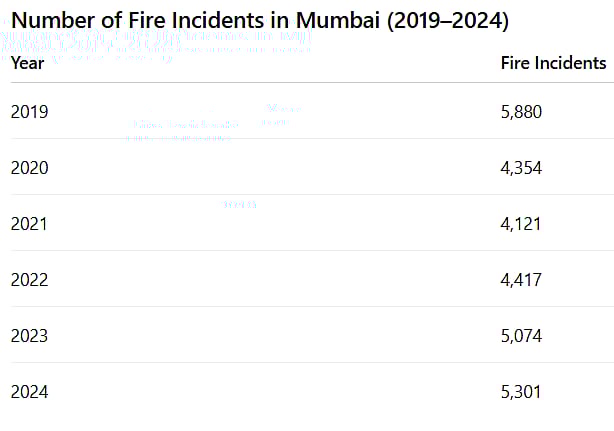Click the 2023 year cell
This screenshot has height=431, width=614.
pyautogui.click(x=29, y=336)
